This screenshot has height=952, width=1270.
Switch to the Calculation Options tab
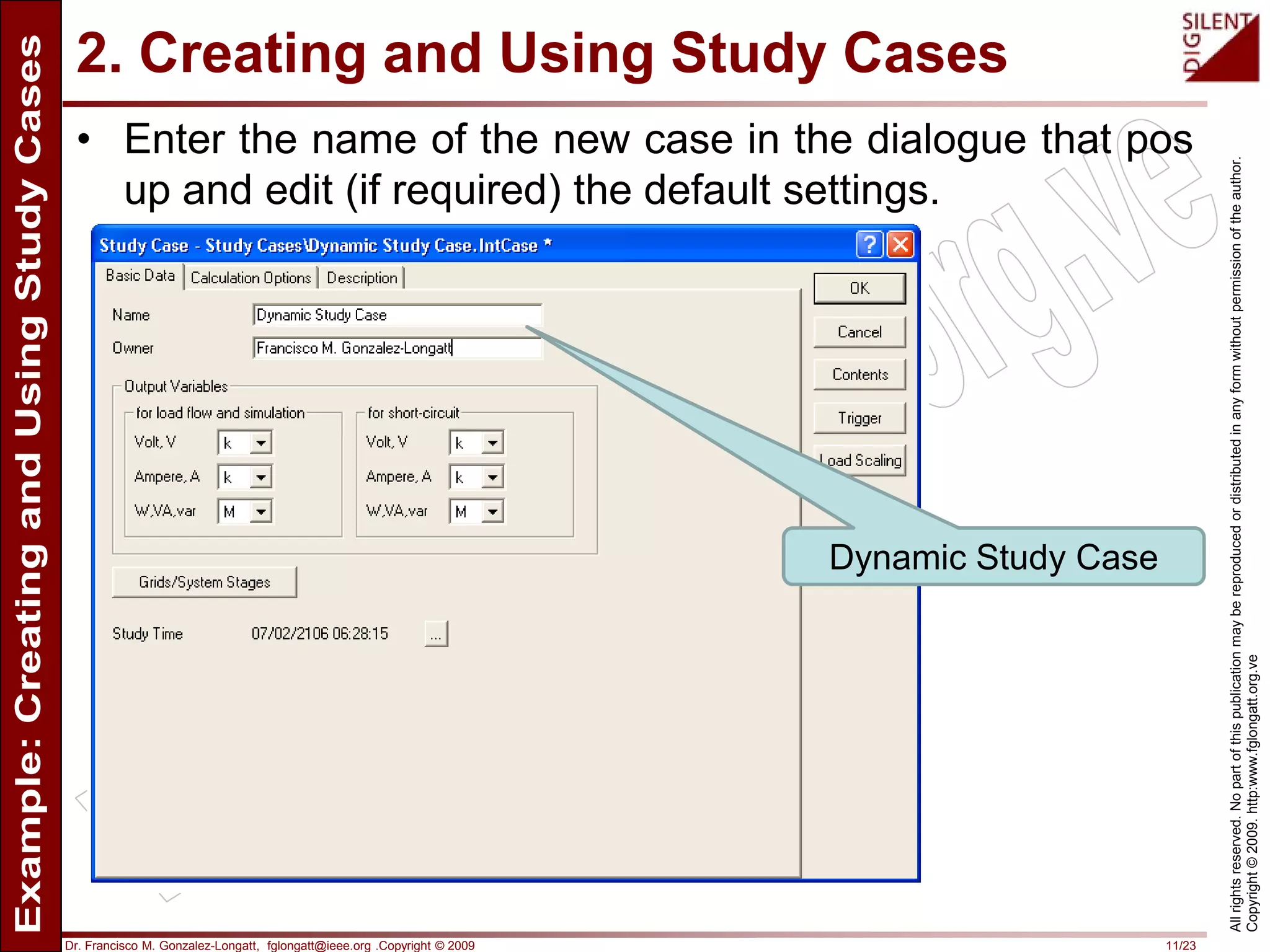(x=251, y=278)
